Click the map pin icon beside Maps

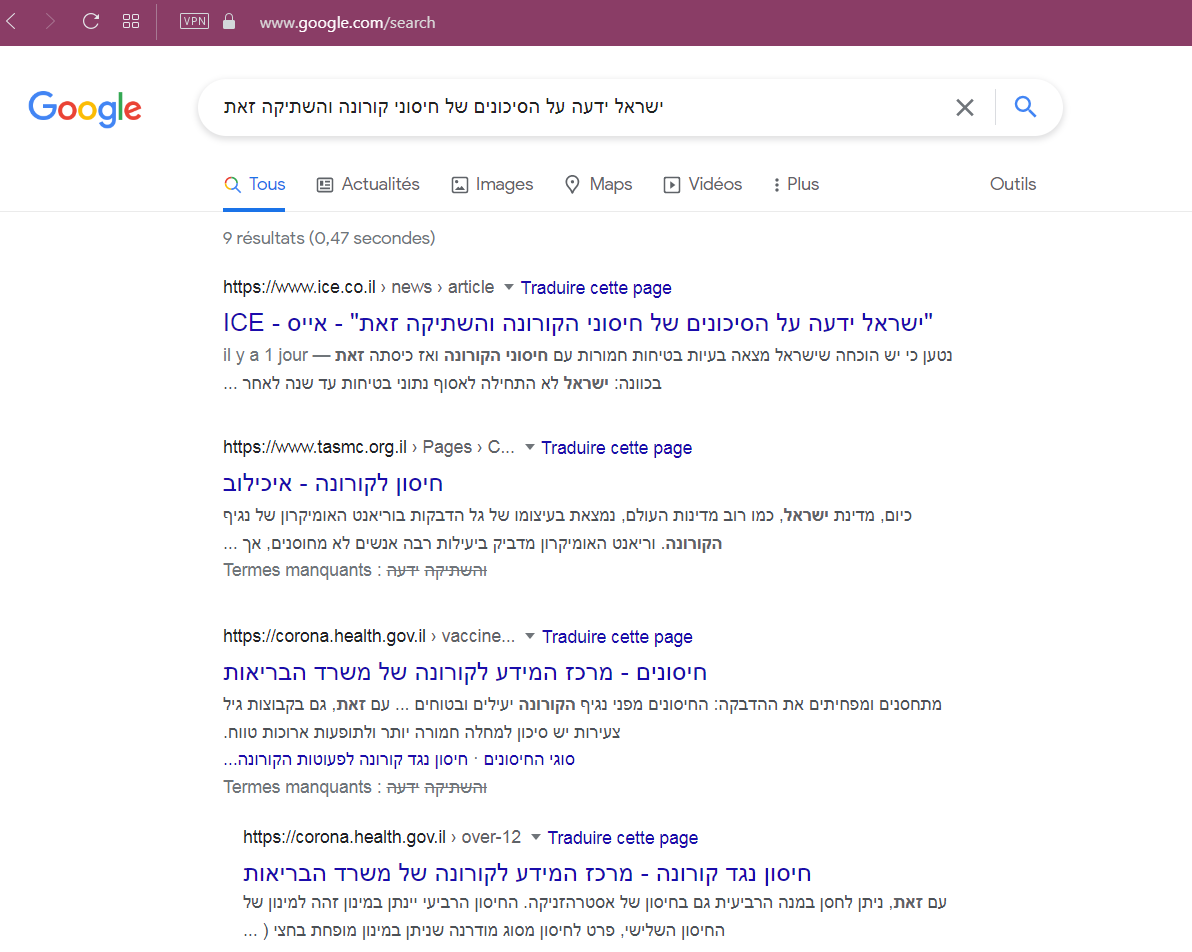572,185
